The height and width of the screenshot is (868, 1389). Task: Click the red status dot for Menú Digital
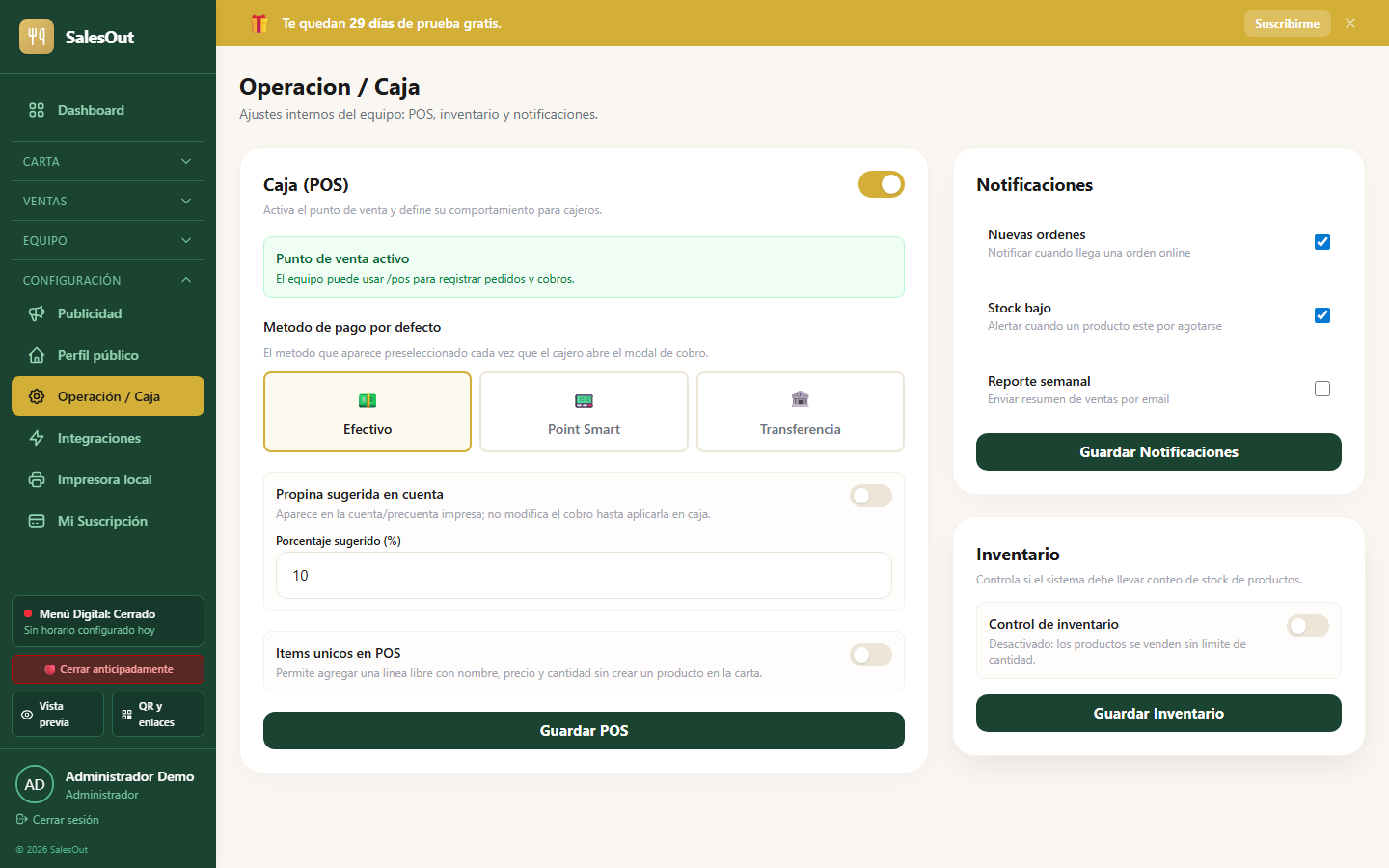(x=28, y=613)
